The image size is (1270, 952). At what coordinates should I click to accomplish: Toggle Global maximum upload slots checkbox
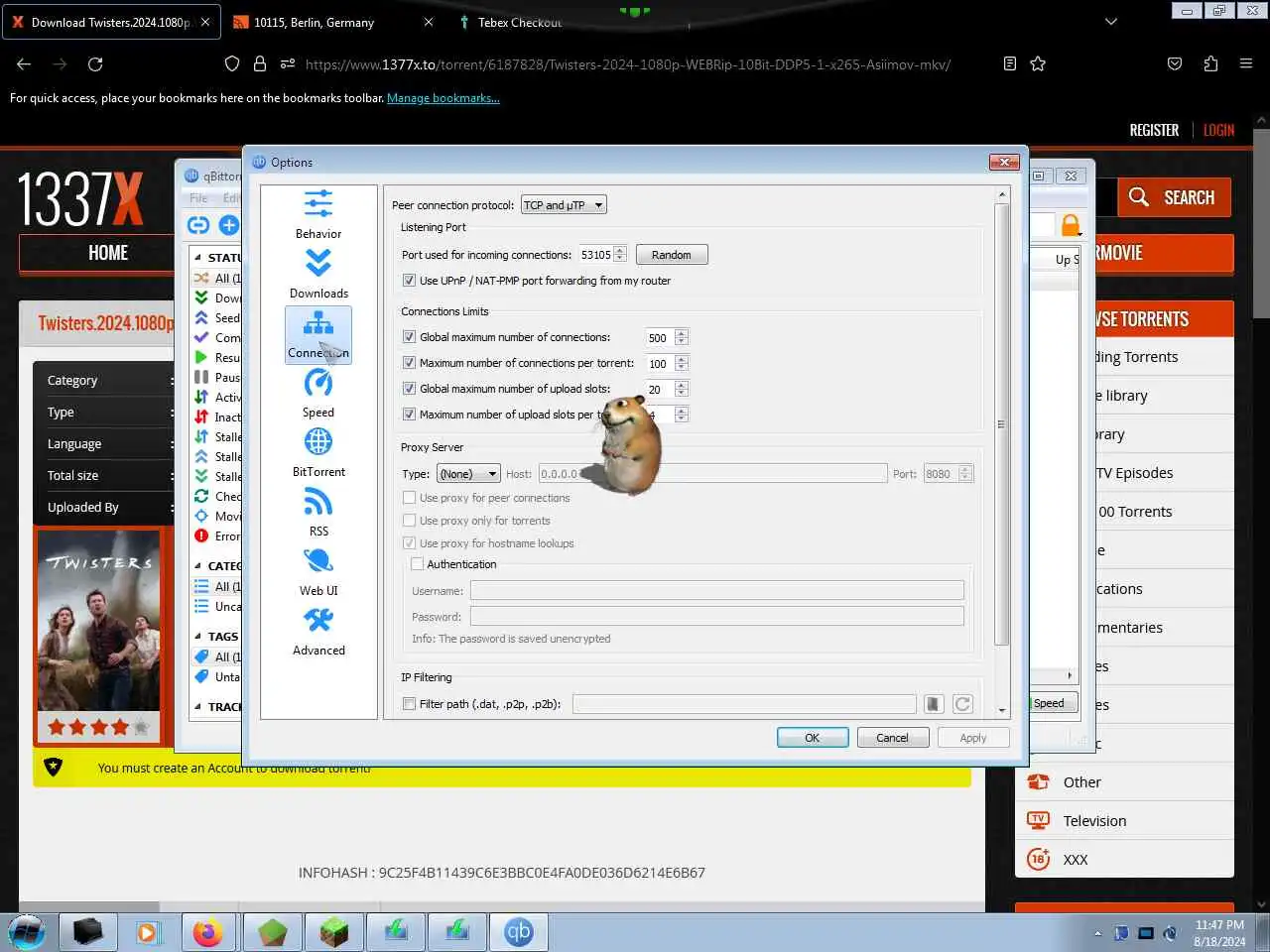(x=409, y=389)
